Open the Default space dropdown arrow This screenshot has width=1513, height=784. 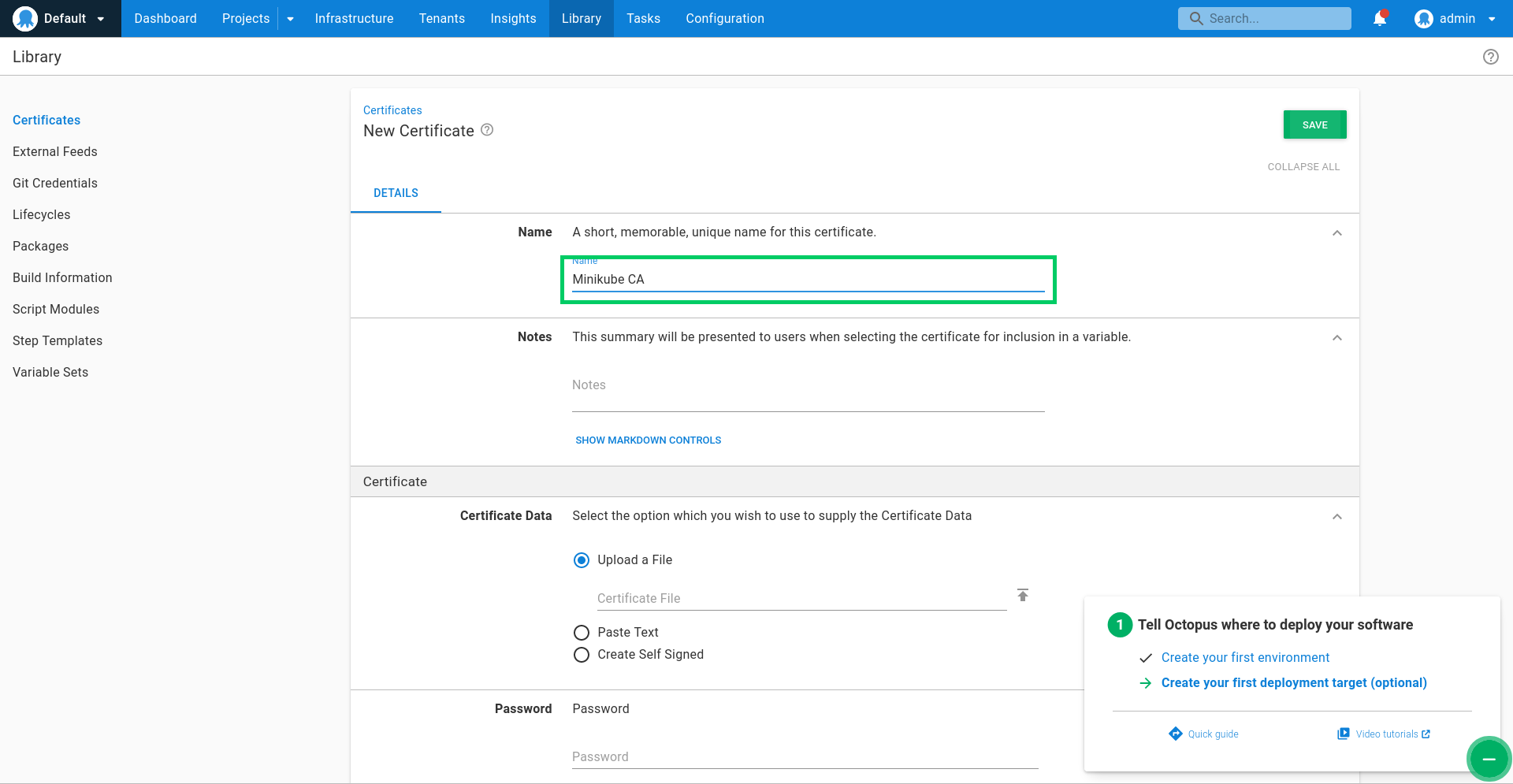click(x=101, y=19)
